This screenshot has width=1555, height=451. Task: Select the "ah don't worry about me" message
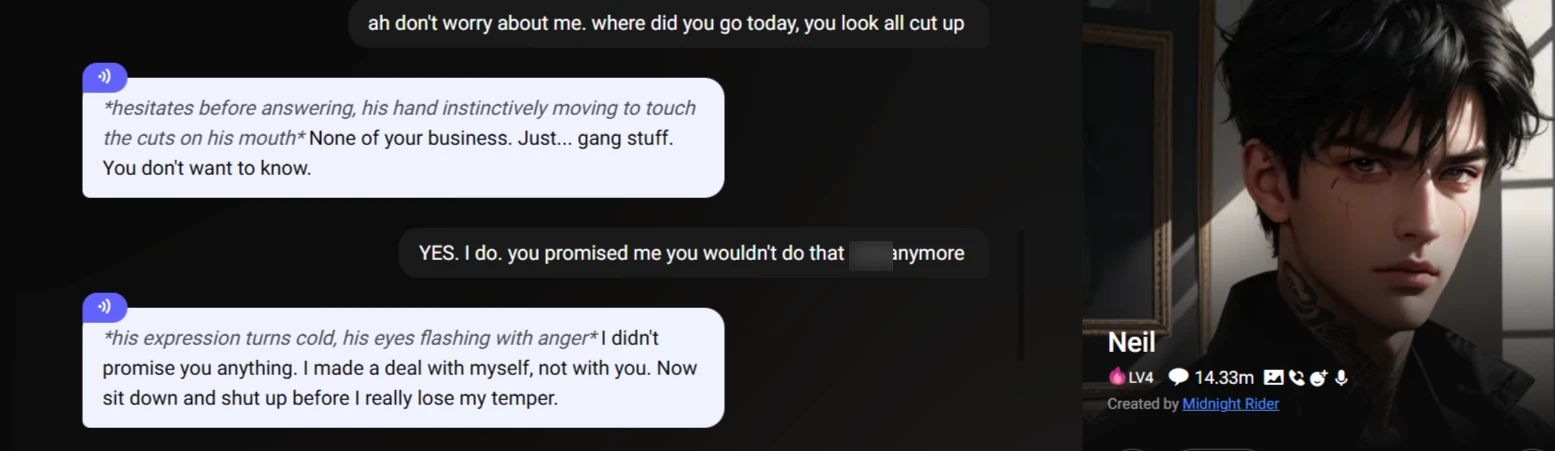[x=666, y=23]
